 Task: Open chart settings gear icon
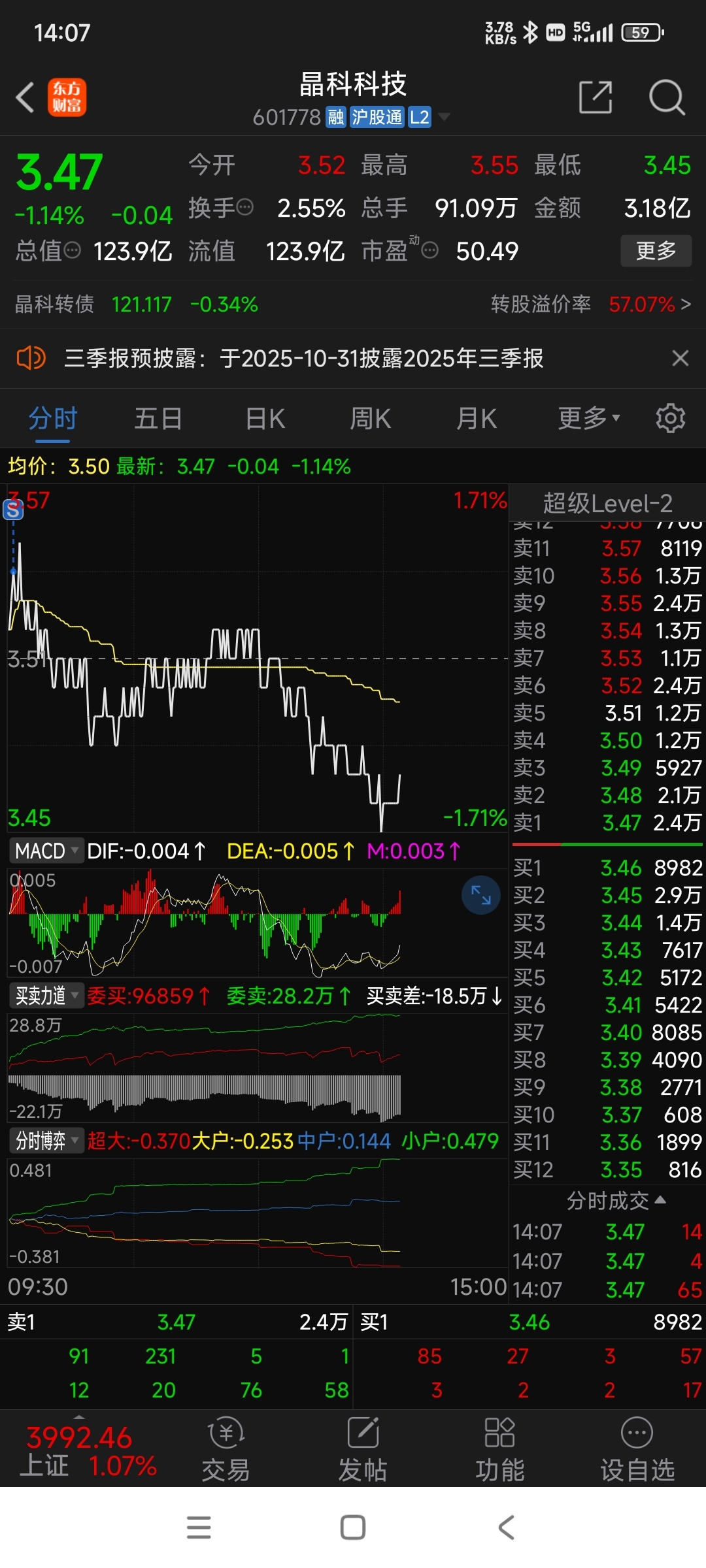point(670,418)
